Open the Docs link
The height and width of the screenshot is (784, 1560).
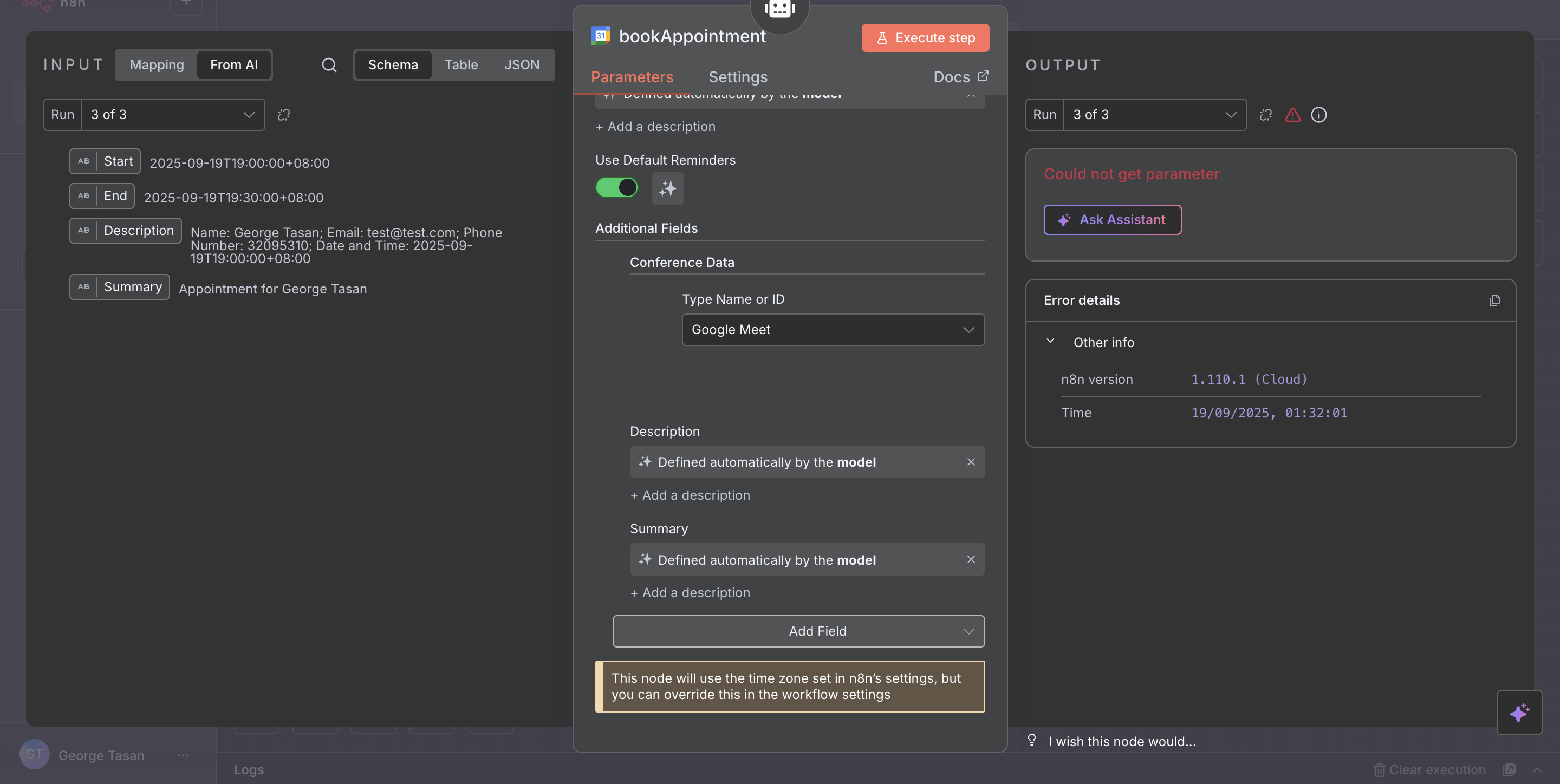click(x=960, y=77)
